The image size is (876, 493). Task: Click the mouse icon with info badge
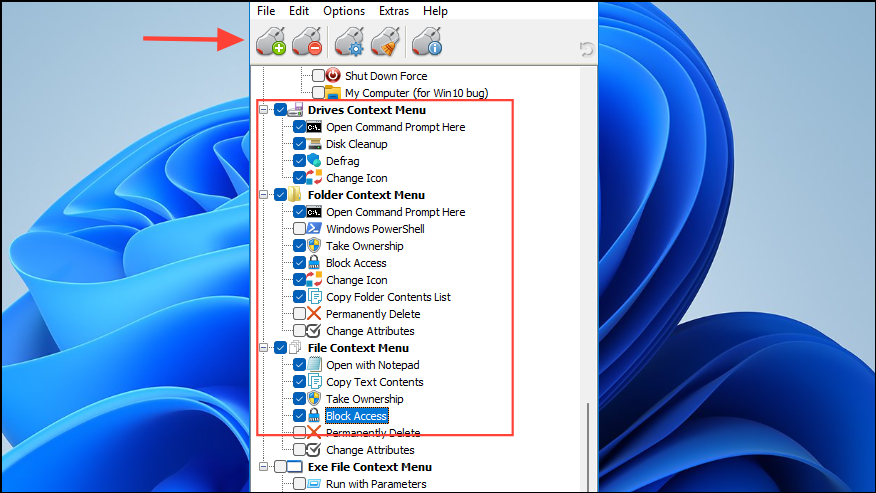click(427, 41)
